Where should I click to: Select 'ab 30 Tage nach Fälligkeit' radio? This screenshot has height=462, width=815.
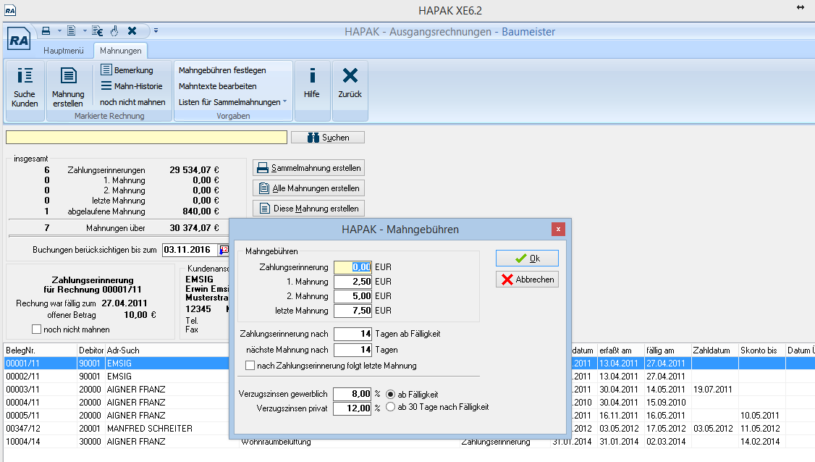pyautogui.click(x=390, y=407)
